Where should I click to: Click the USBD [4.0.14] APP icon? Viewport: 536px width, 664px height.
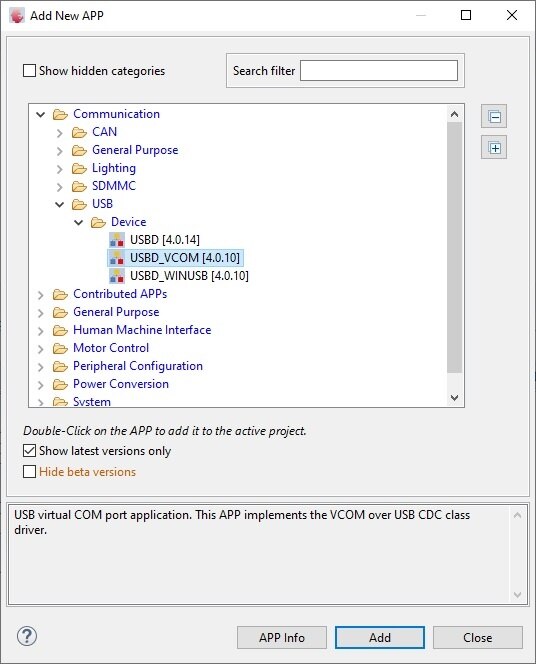(117, 240)
